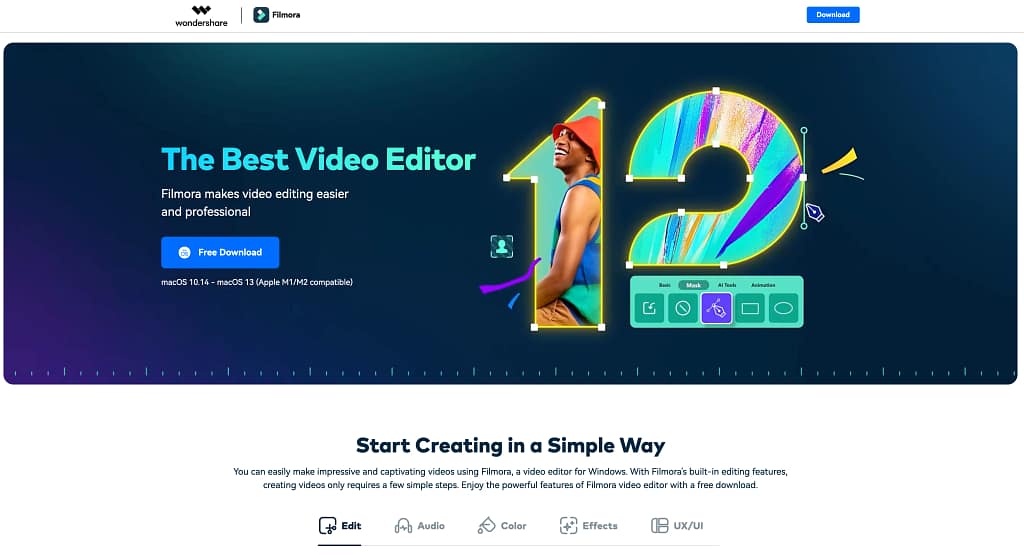Switch to the Animation tab in the hero panel

(x=763, y=285)
